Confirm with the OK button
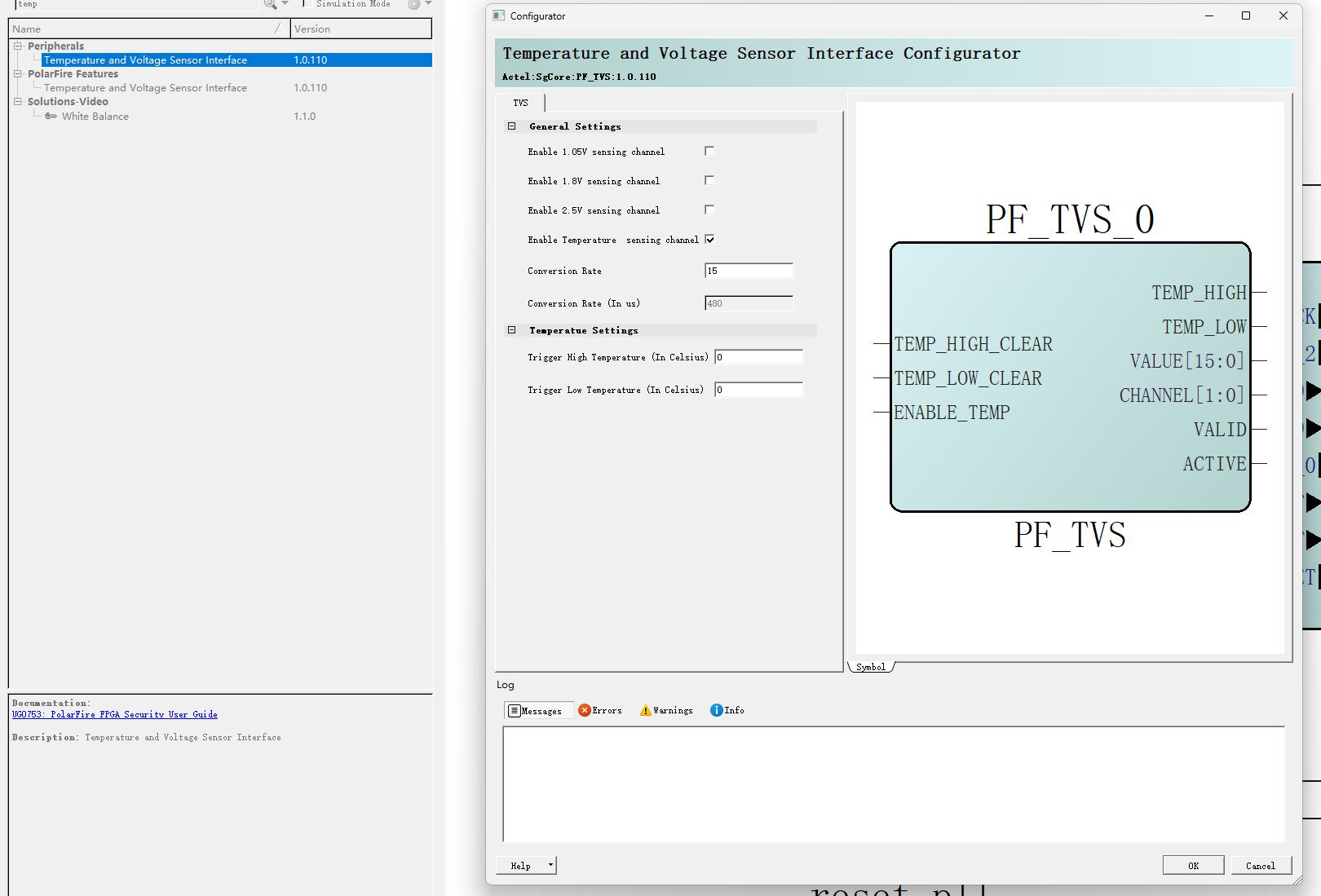 pyautogui.click(x=1193, y=866)
